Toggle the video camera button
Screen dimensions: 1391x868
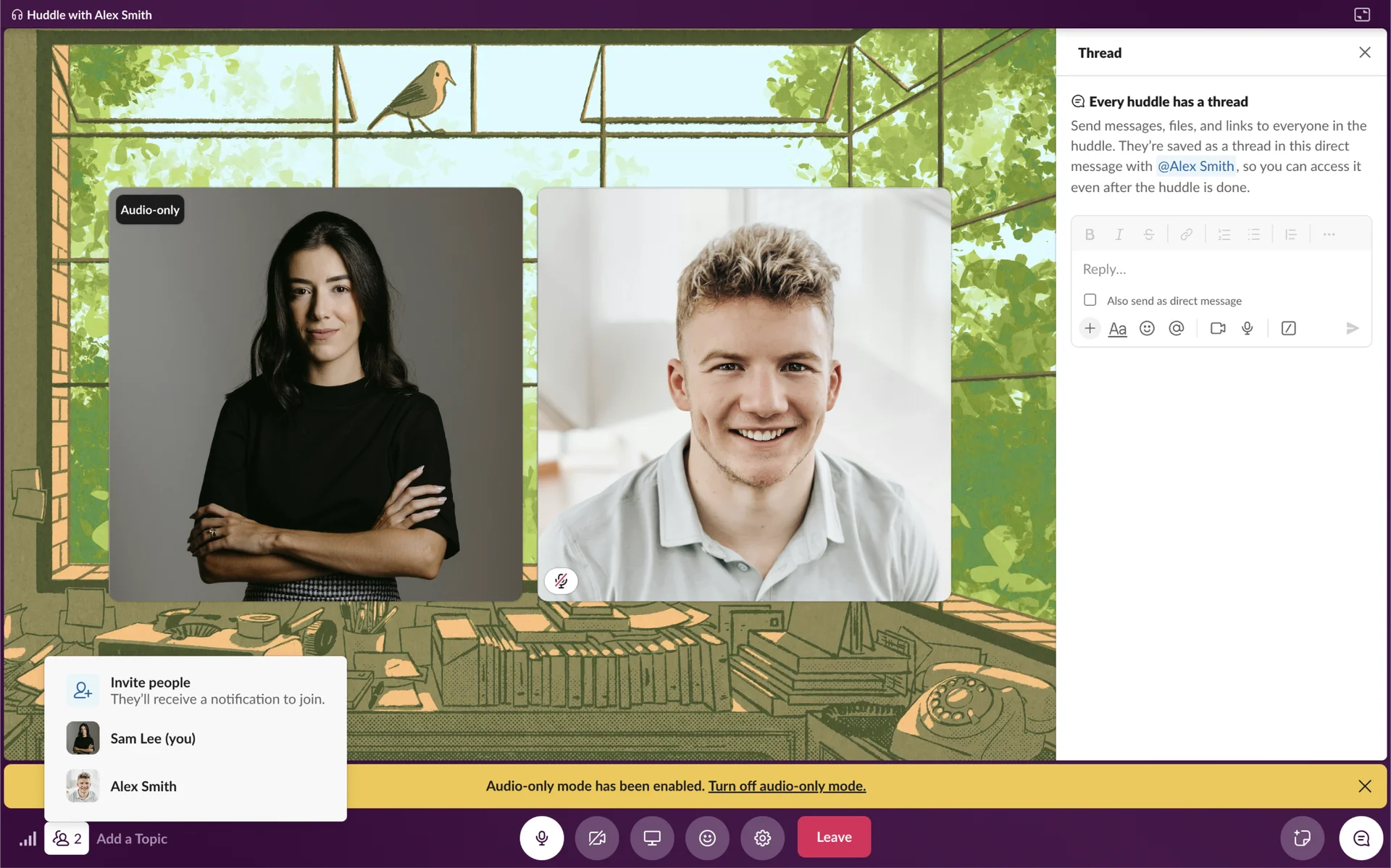[596, 838]
